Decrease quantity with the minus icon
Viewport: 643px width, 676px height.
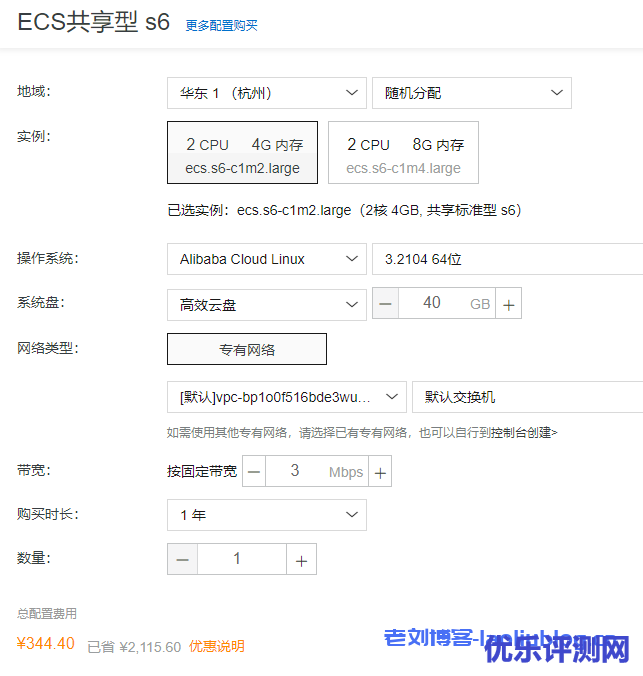pyautogui.click(x=182, y=560)
